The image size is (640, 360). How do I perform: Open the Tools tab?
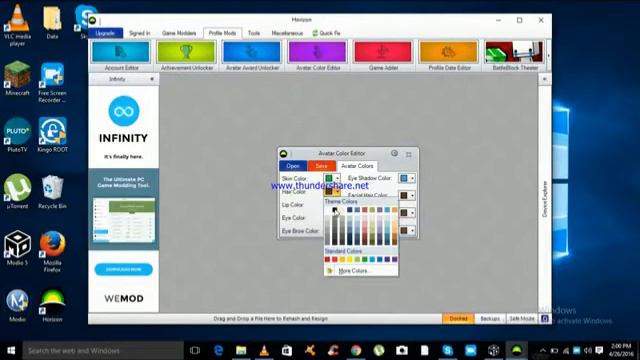point(254,33)
